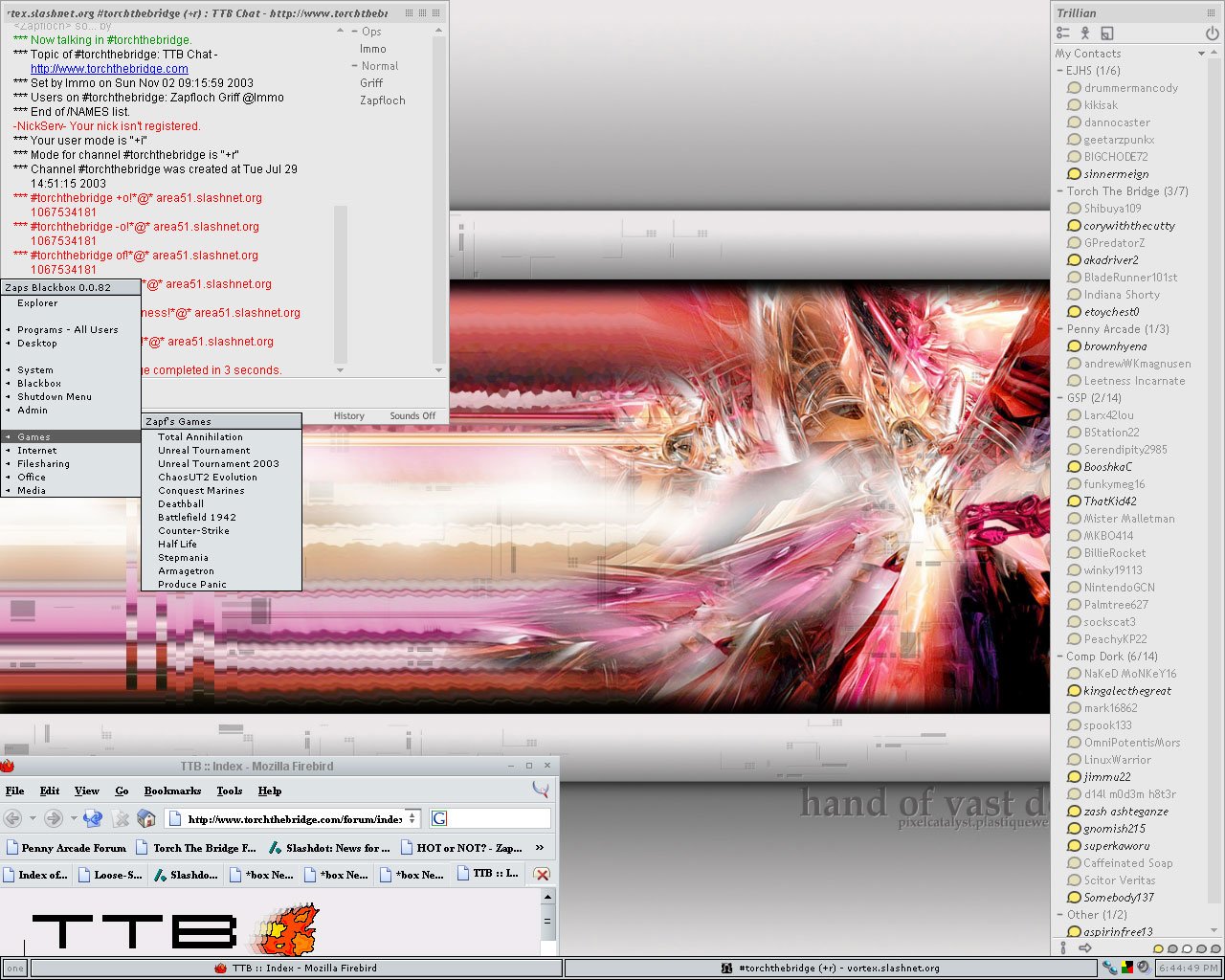Collapse the Penny Arcade contact group
The image size is (1225, 980).
1059,329
